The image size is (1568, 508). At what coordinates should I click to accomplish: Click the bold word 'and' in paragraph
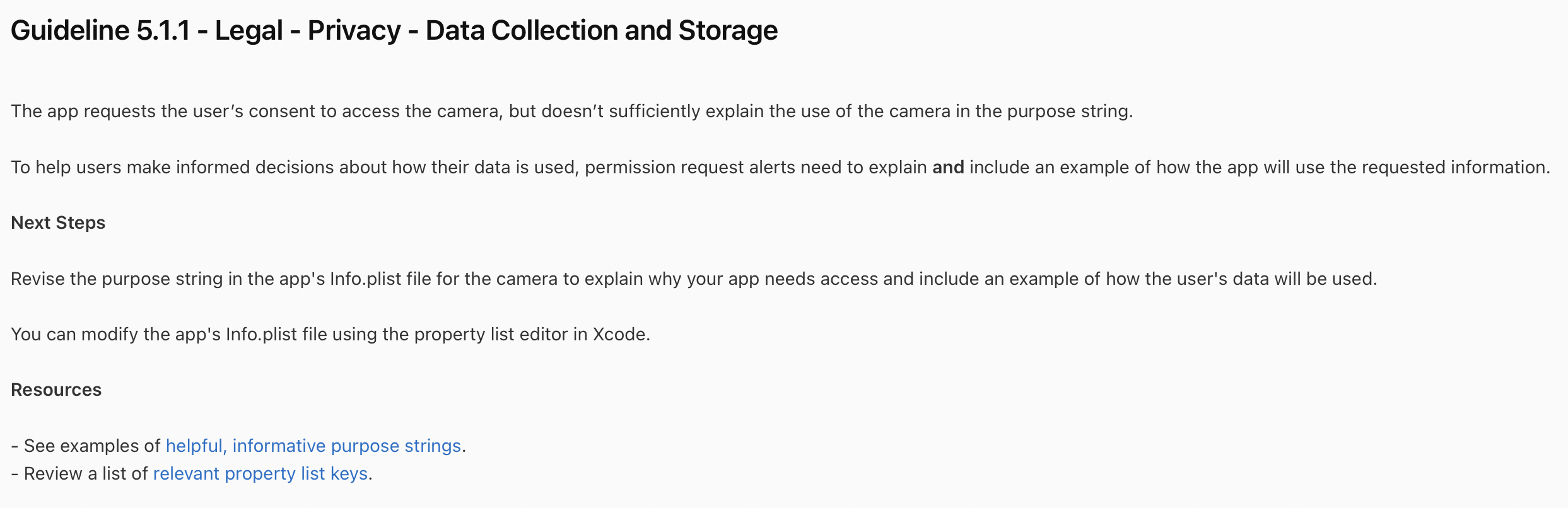[948, 167]
